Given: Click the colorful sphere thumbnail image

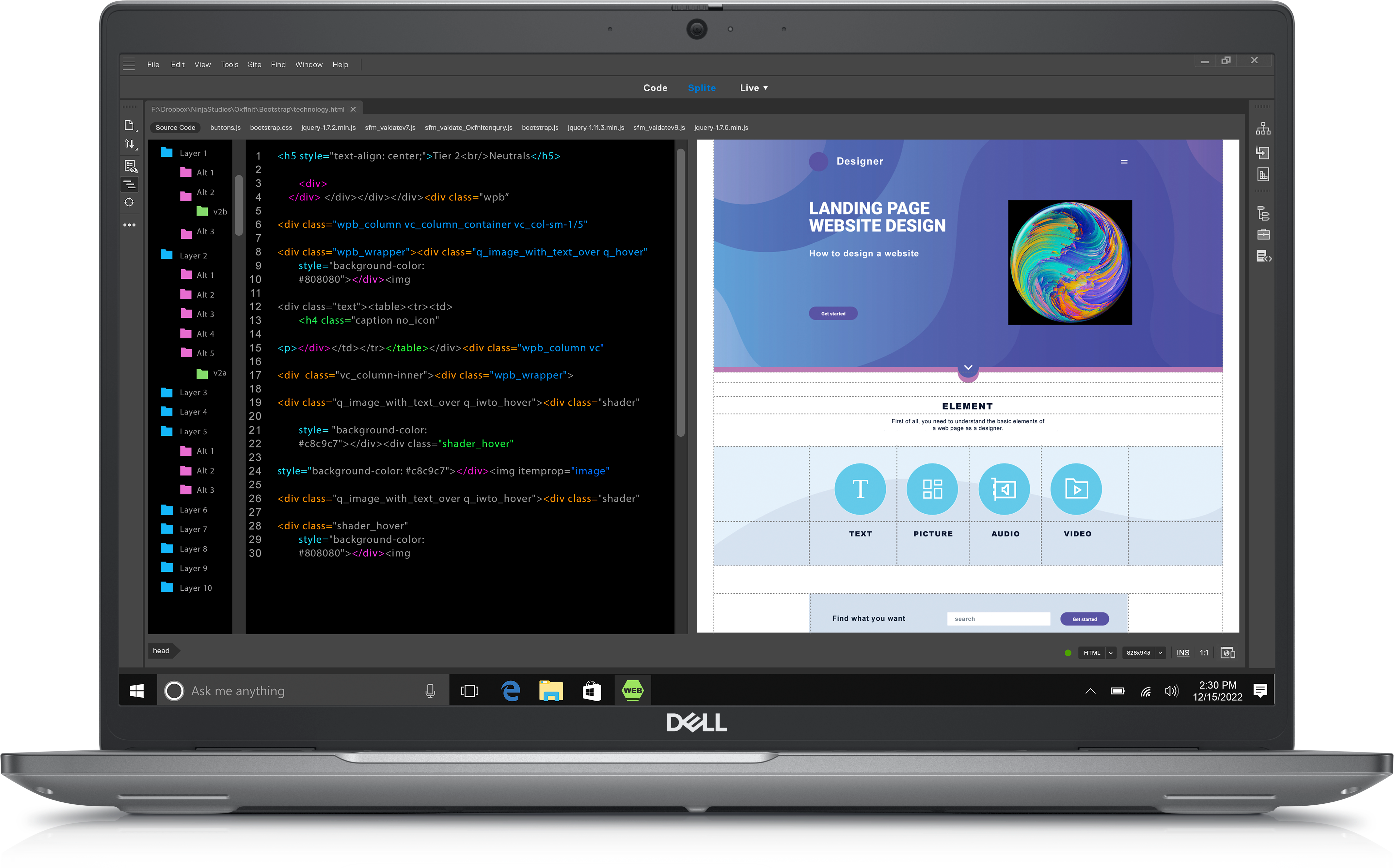Looking at the screenshot, I should pyautogui.click(x=1069, y=262).
